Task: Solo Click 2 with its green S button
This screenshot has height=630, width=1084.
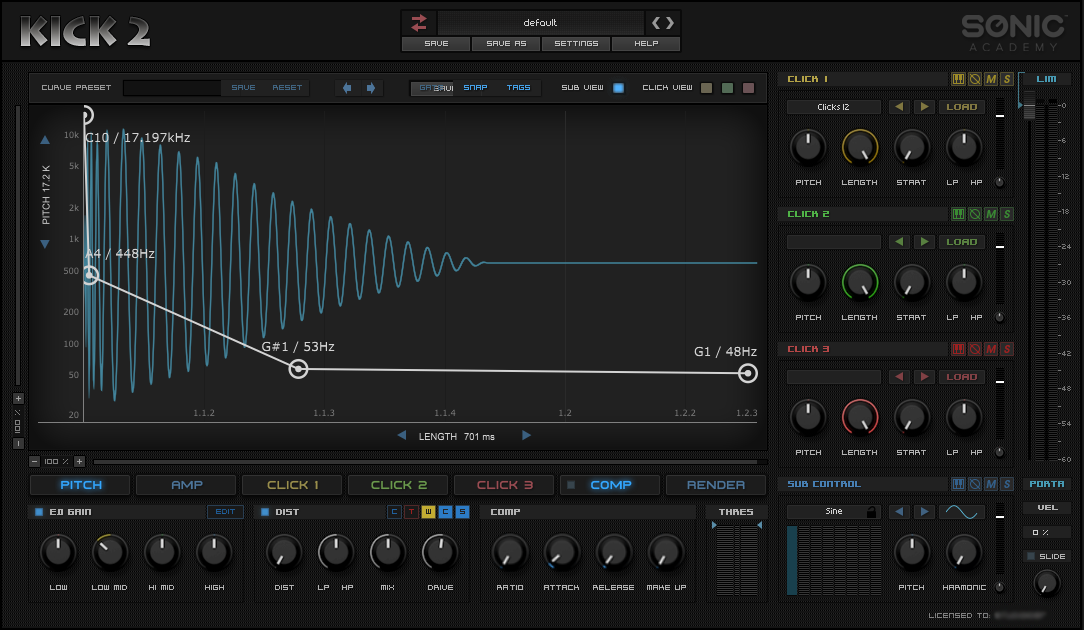Action: (1007, 214)
